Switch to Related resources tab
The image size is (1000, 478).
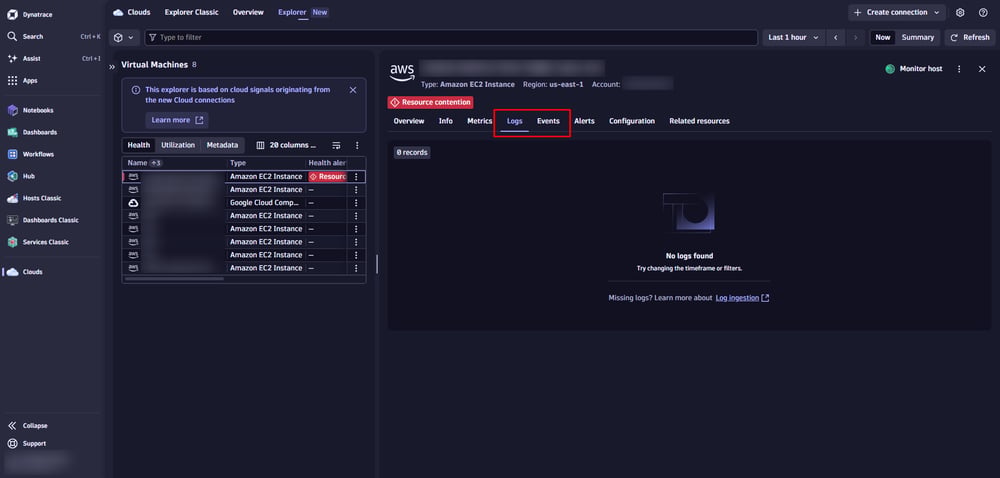click(x=699, y=121)
